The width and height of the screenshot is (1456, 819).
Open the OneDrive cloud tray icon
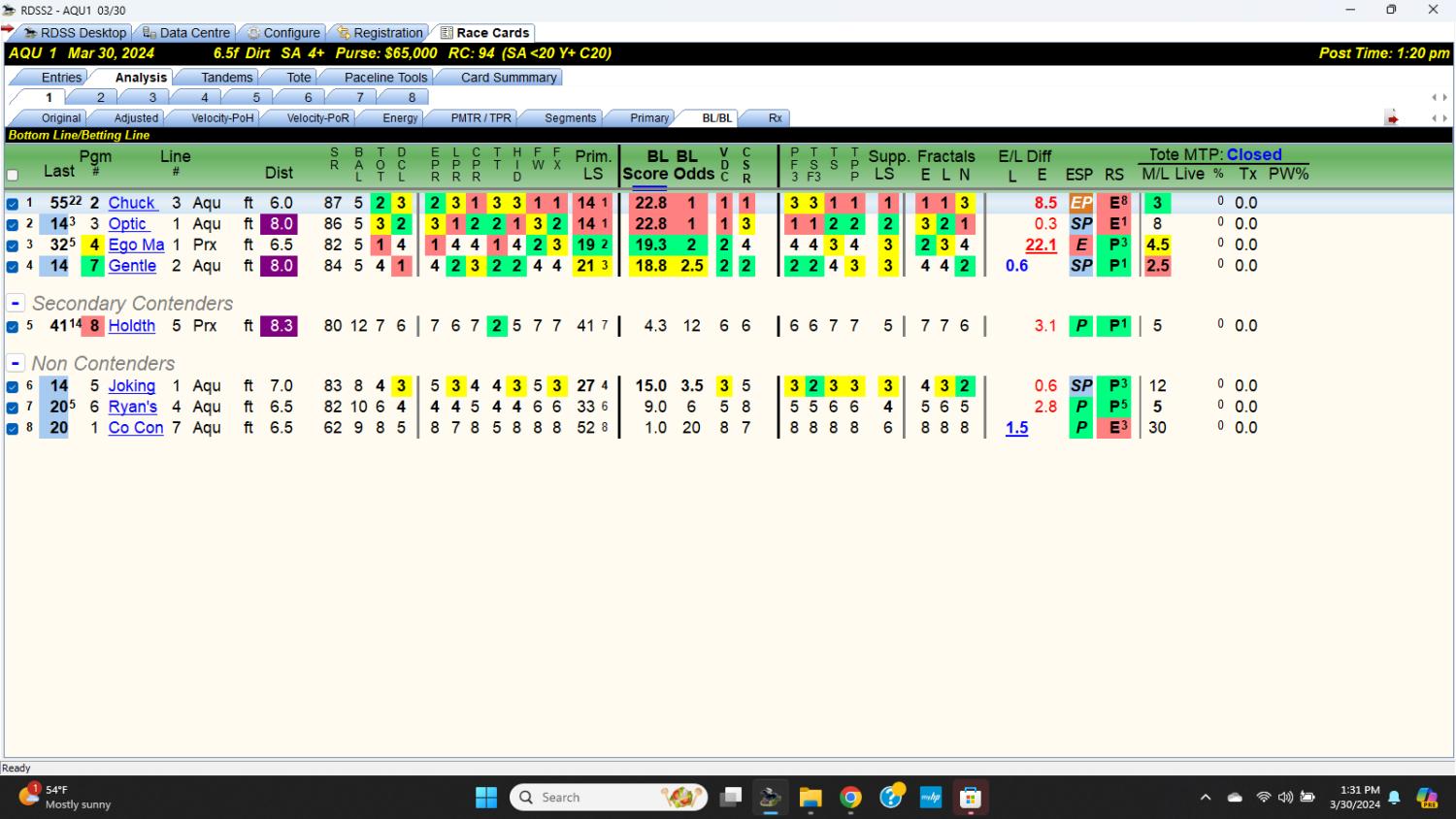pyautogui.click(x=1235, y=798)
